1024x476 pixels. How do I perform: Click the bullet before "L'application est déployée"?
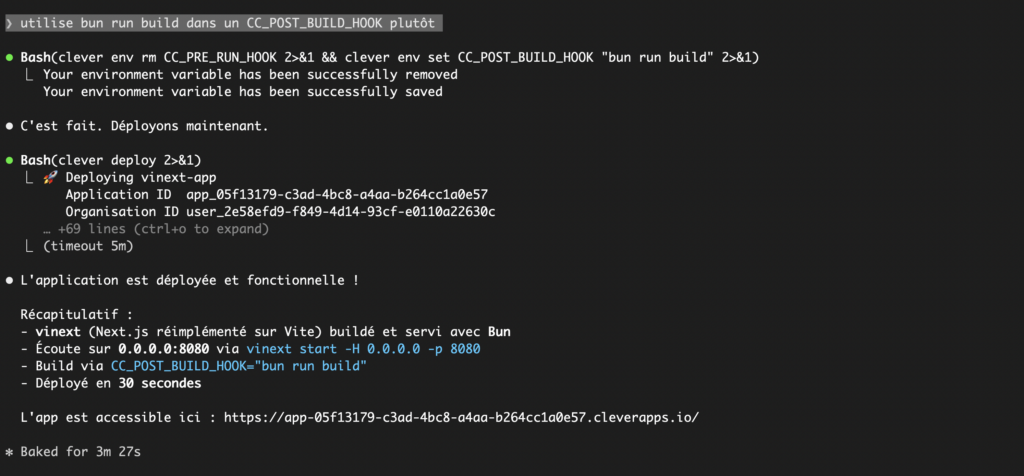click(10, 281)
